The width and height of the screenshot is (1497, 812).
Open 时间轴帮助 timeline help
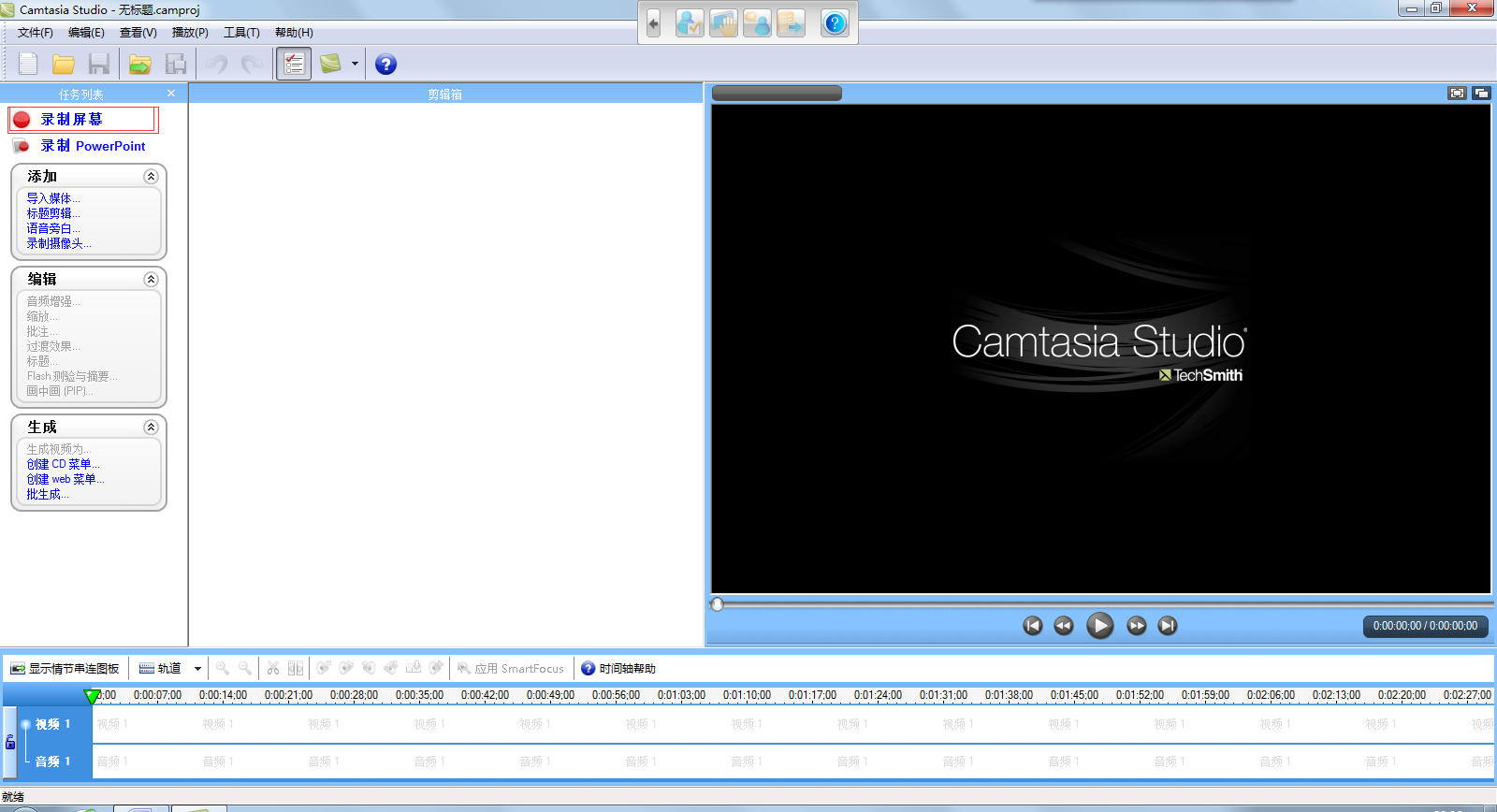[618, 669]
